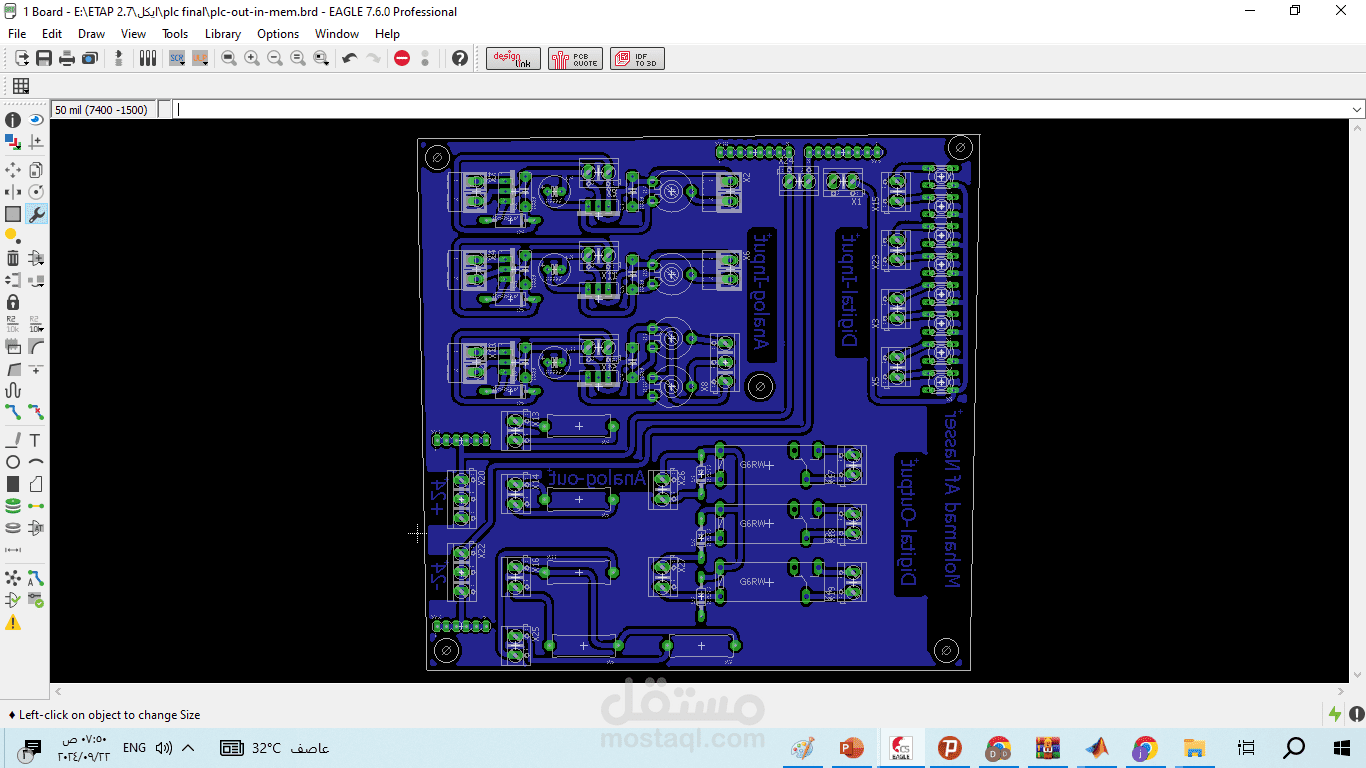Viewport: 1366px width, 768px height.
Task: Select the Delete trash tool
Action: [13, 258]
